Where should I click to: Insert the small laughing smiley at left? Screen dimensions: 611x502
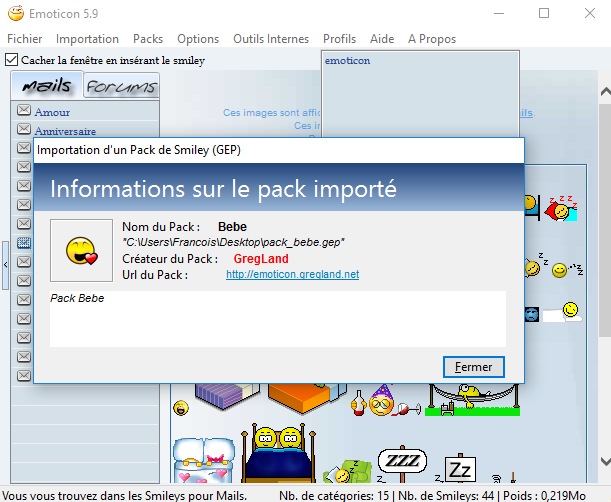click(181, 408)
